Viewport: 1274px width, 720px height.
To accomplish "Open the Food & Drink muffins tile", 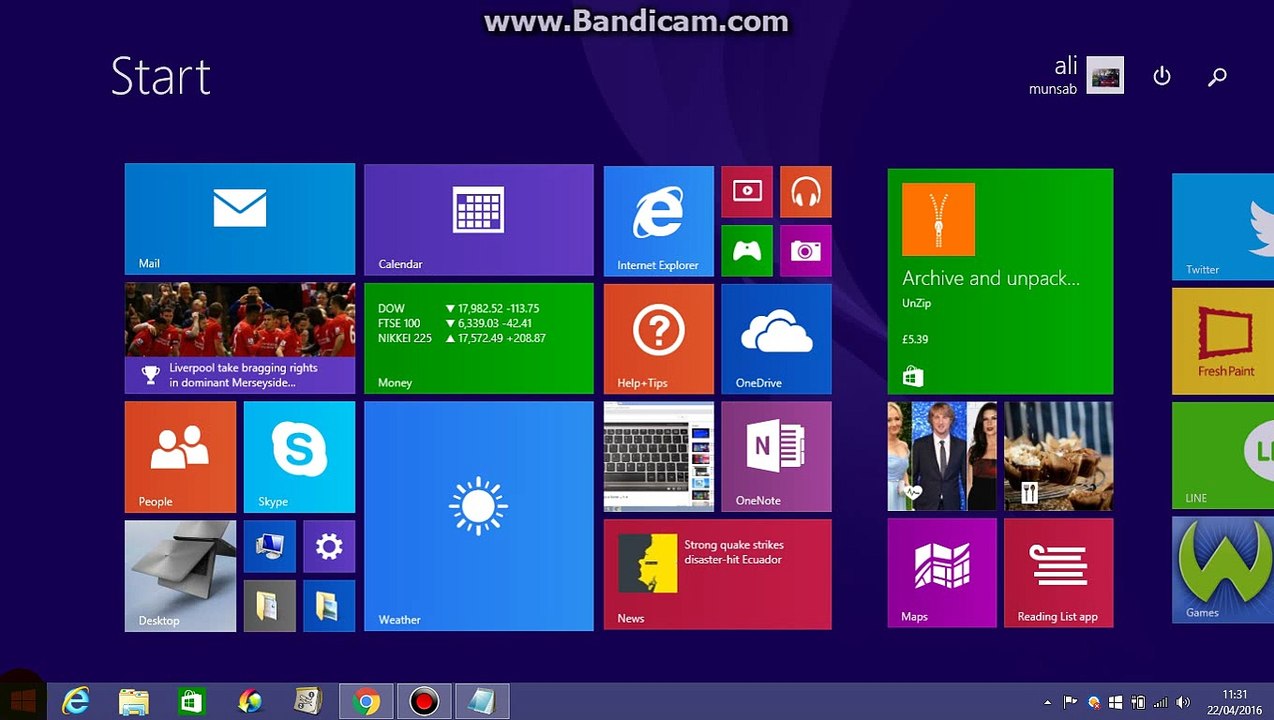I will (1059, 456).
